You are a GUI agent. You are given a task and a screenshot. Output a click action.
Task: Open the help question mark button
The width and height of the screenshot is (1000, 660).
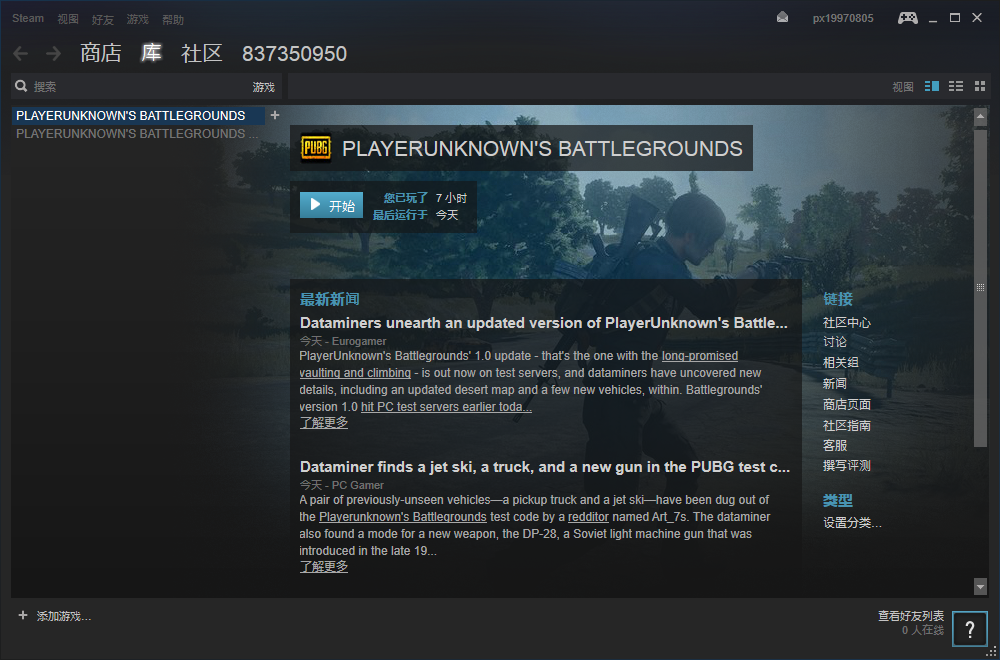(x=969, y=629)
